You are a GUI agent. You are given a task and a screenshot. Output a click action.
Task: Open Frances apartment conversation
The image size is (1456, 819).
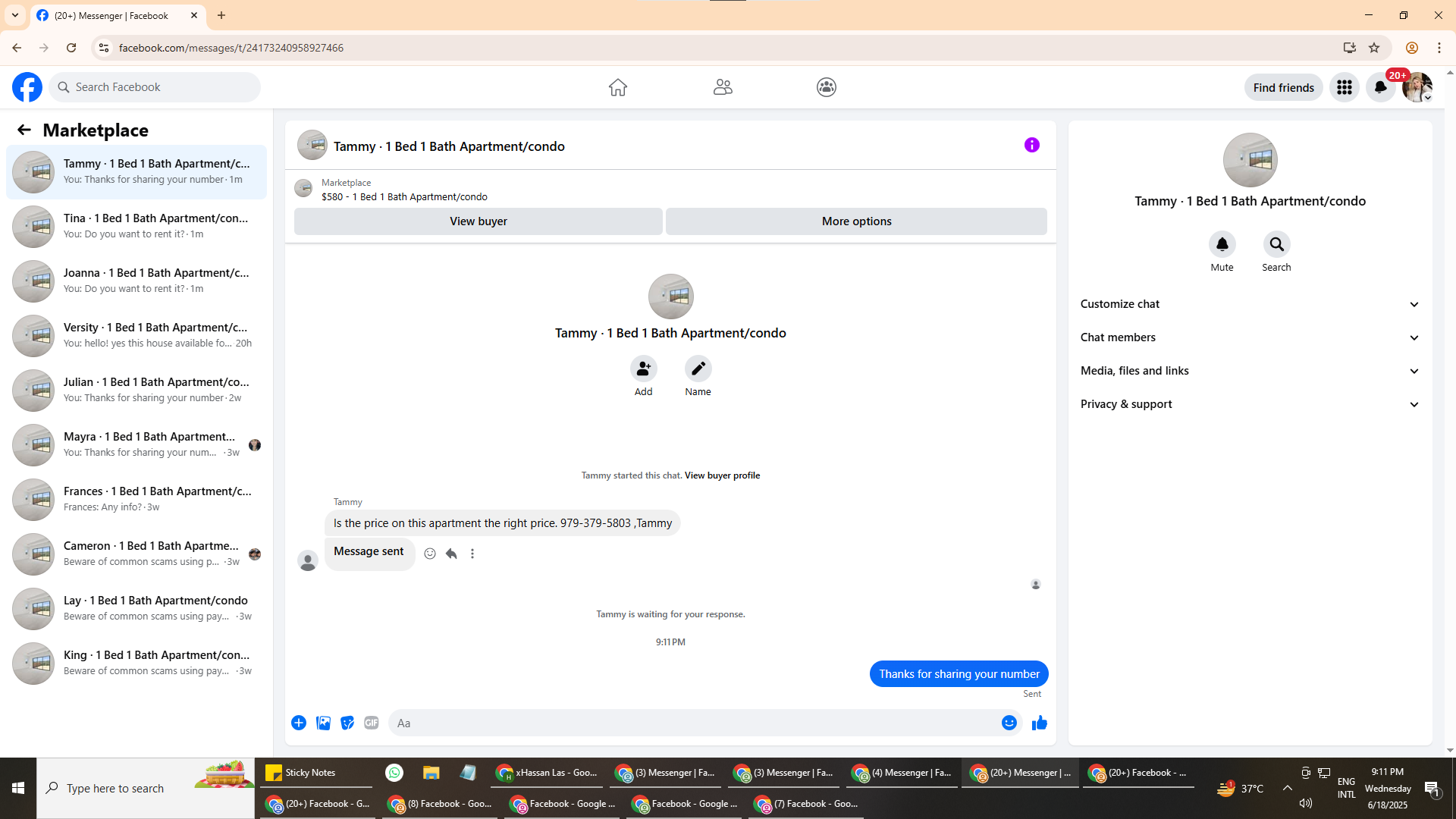tap(136, 499)
